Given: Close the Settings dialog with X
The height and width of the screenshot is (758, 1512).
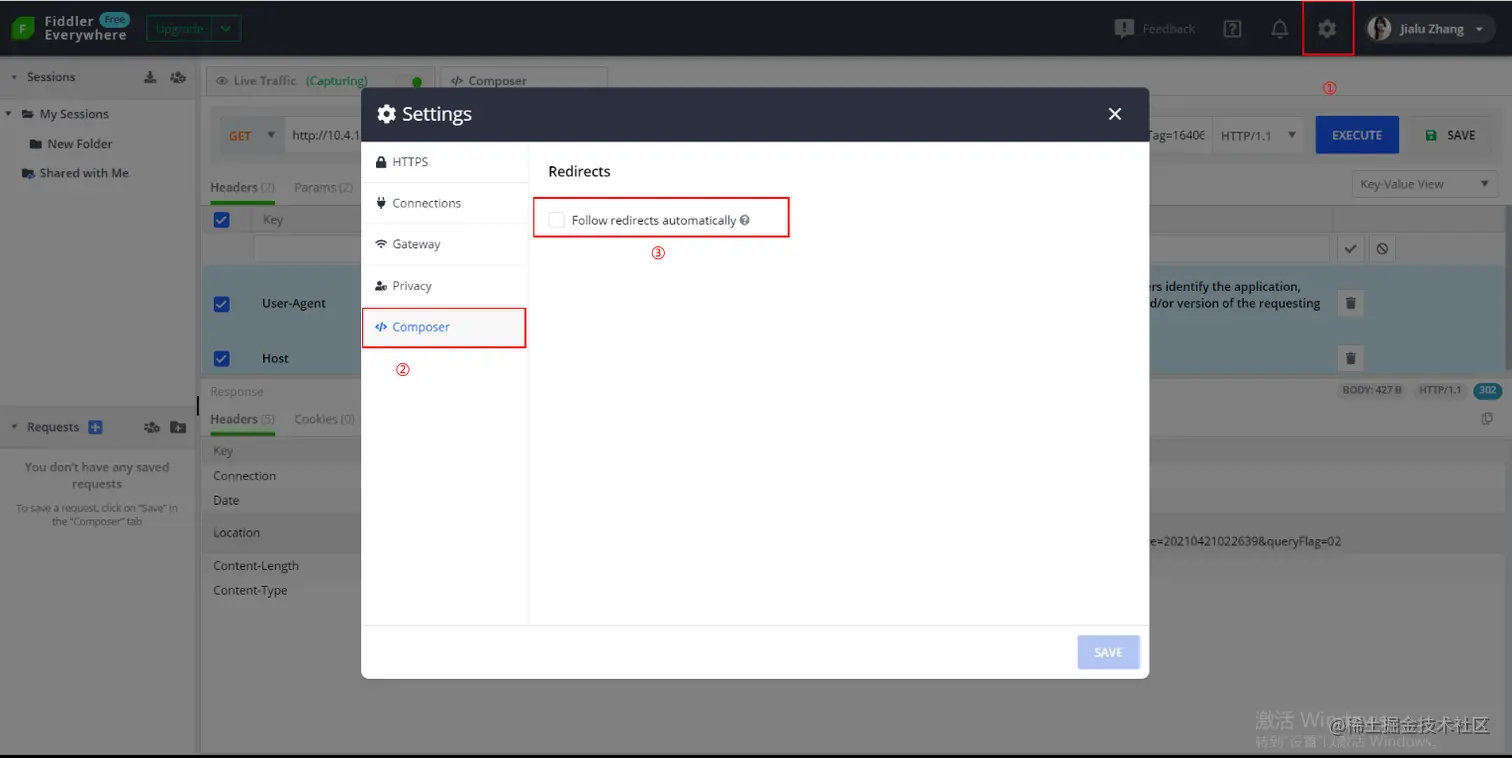Looking at the screenshot, I should 1115,114.
